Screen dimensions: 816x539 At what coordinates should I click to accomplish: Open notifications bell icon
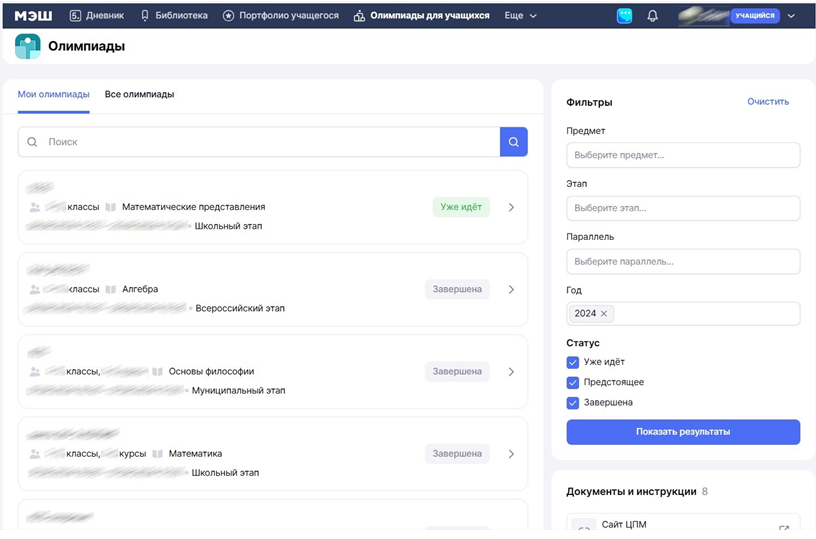(x=652, y=16)
